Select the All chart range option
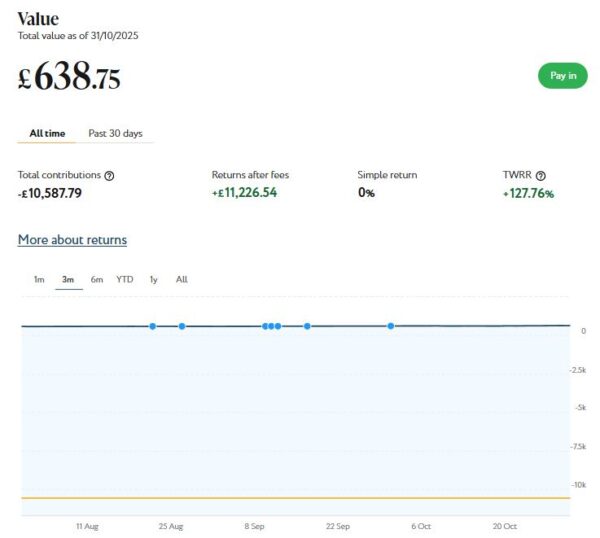This screenshot has width=600, height=538. tap(181, 280)
